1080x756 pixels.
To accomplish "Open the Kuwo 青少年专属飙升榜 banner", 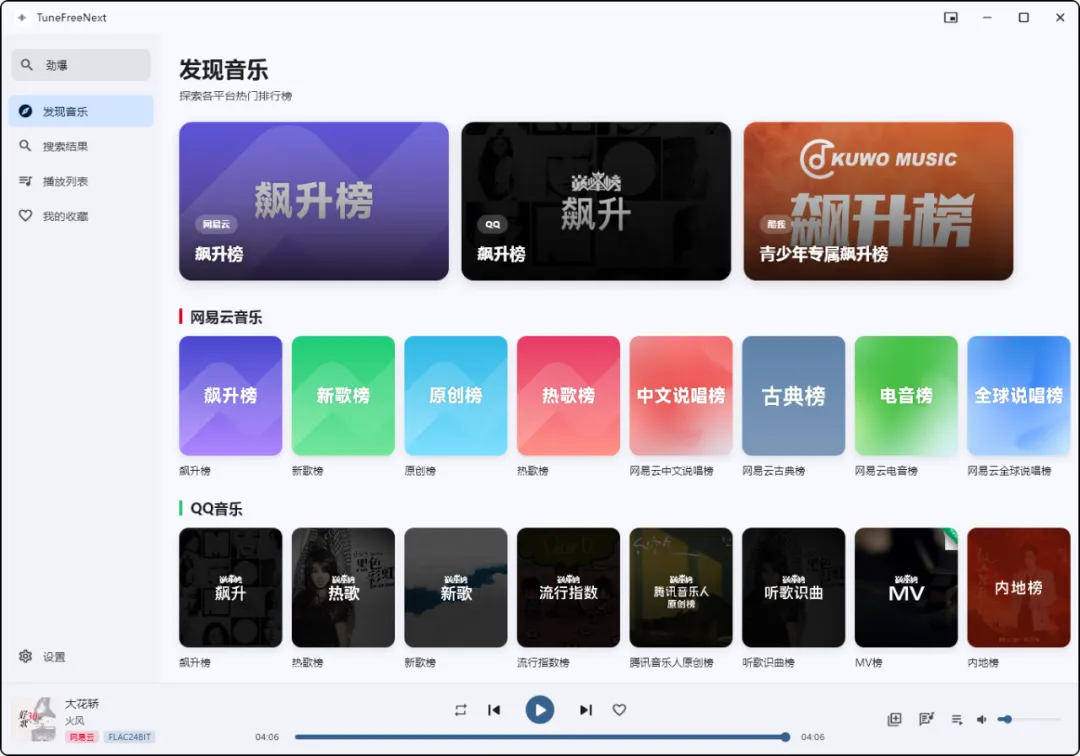I will tap(878, 201).
